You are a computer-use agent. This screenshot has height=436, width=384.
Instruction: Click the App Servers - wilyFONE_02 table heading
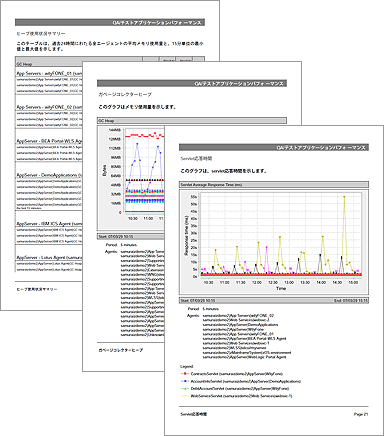coord(49,107)
